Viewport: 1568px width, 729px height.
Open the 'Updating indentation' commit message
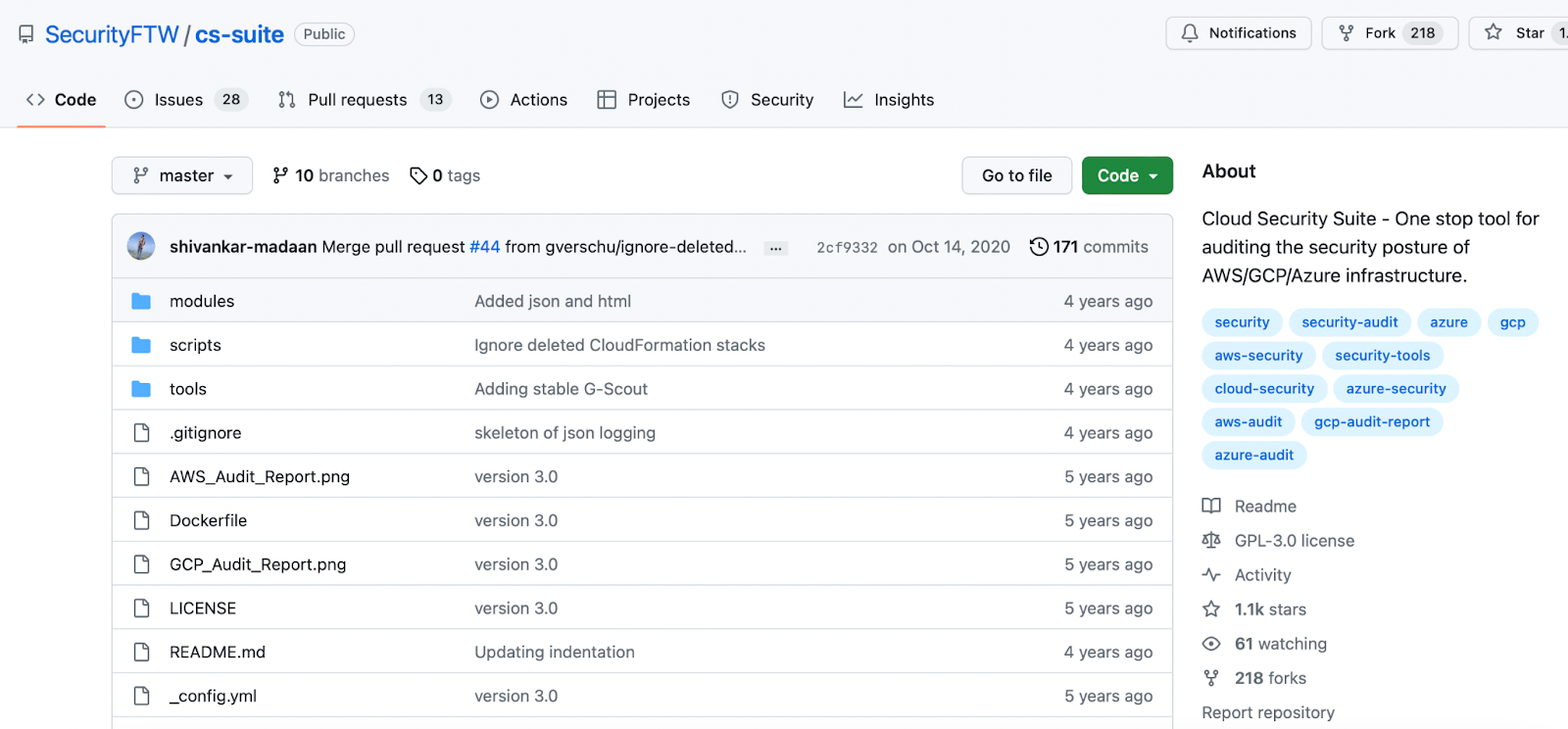(555, 652)
